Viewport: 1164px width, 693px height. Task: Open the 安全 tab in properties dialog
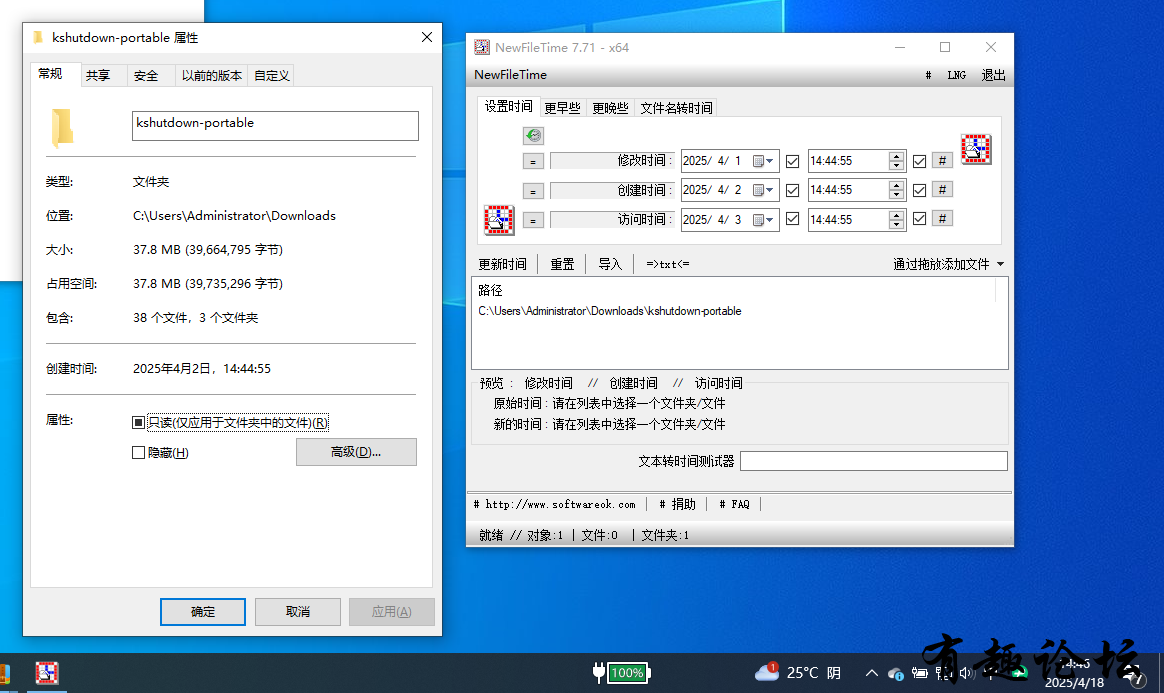point(146,76)
